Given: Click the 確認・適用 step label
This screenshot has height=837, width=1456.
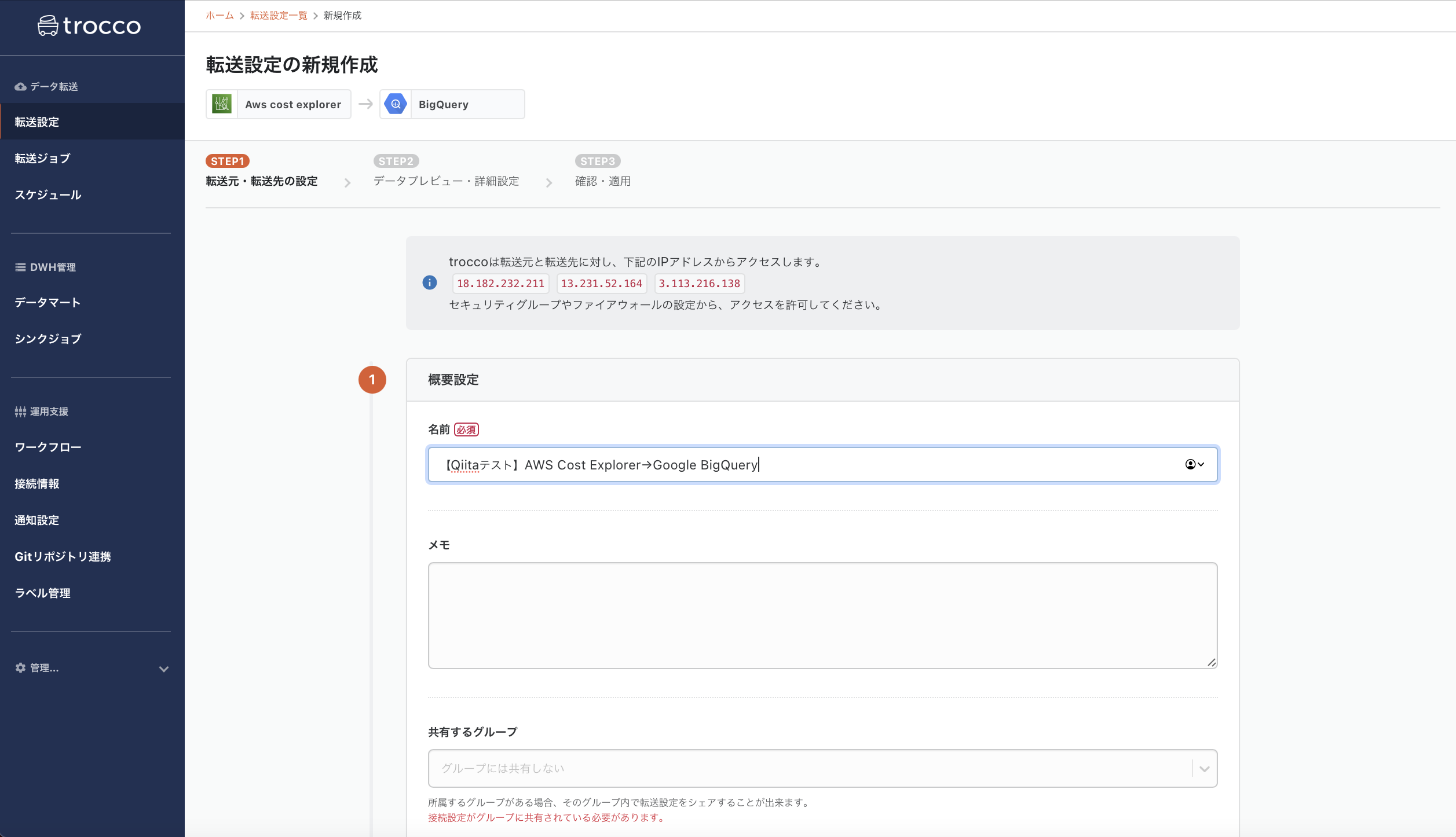Looking at the screenshot, I should (603, 181).
